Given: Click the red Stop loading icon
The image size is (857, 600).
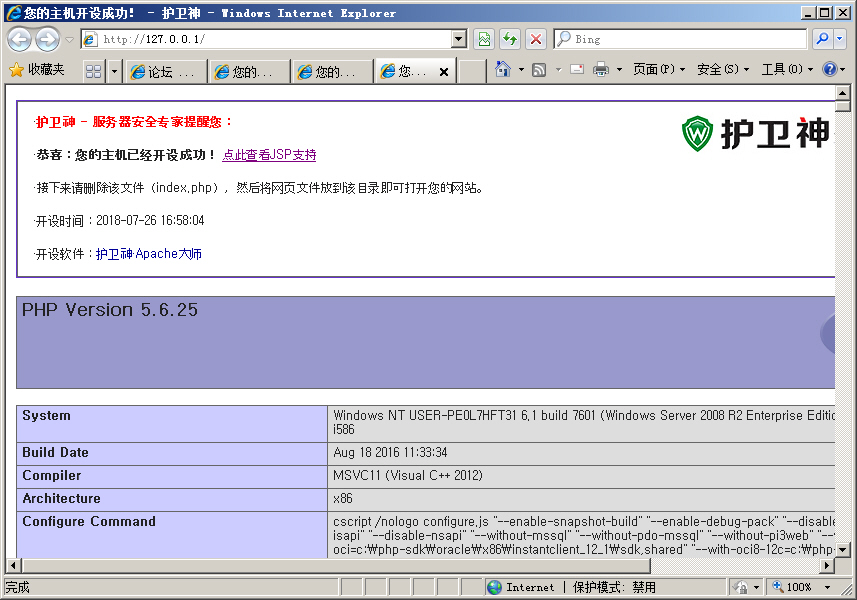Looking at the screenshot, I should [536, 39].
